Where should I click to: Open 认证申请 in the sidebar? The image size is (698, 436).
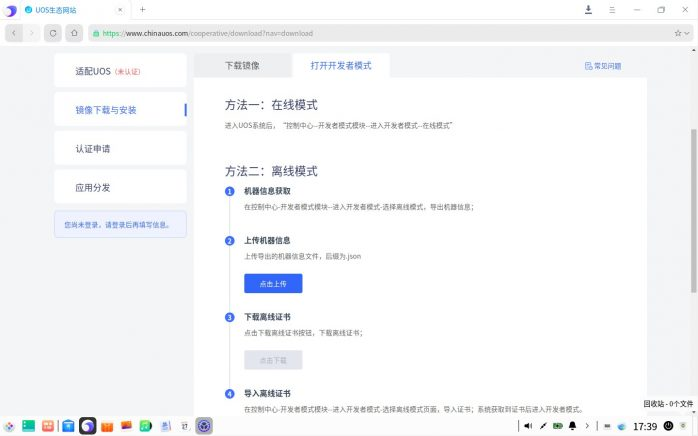(x=120, y=148)
